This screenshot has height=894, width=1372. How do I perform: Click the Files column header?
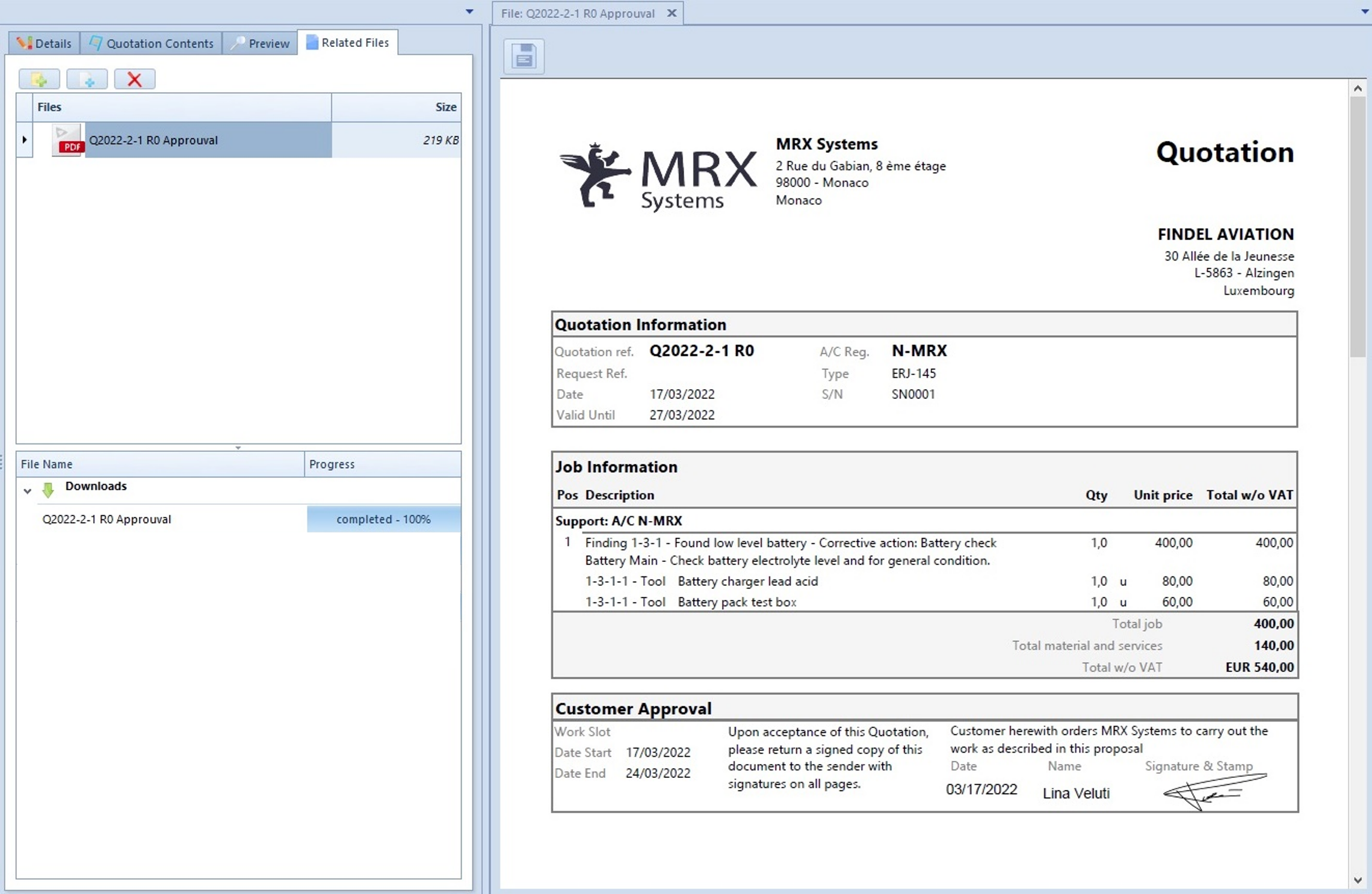point(182,107)
